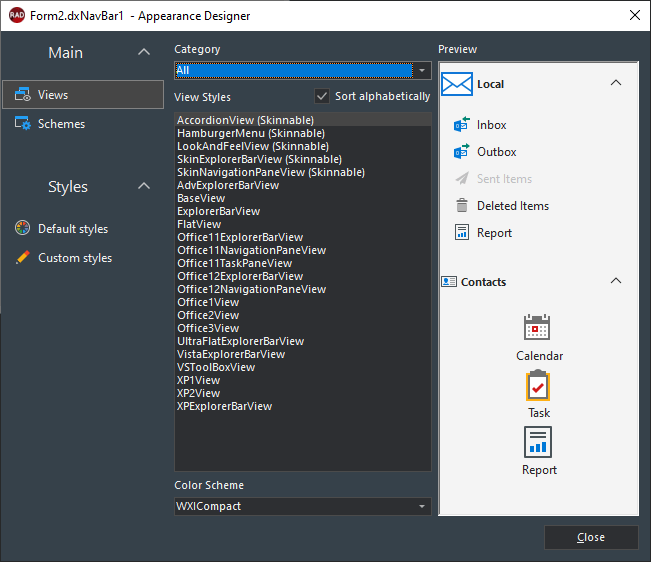This screenshot has height=562, width=651.
Task: Click the Report icon in Local group
Action: pyautogui.click(x=462, y=233)
